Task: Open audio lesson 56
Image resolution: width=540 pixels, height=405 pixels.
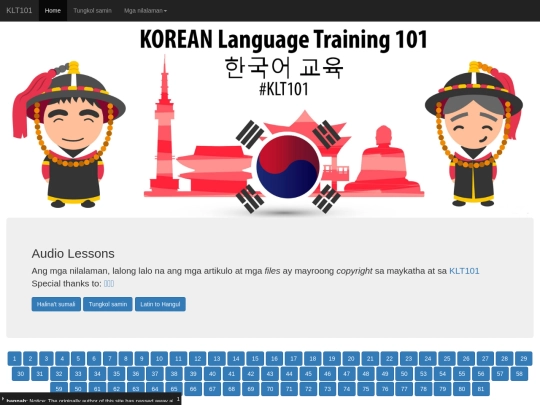Action: 481,374
